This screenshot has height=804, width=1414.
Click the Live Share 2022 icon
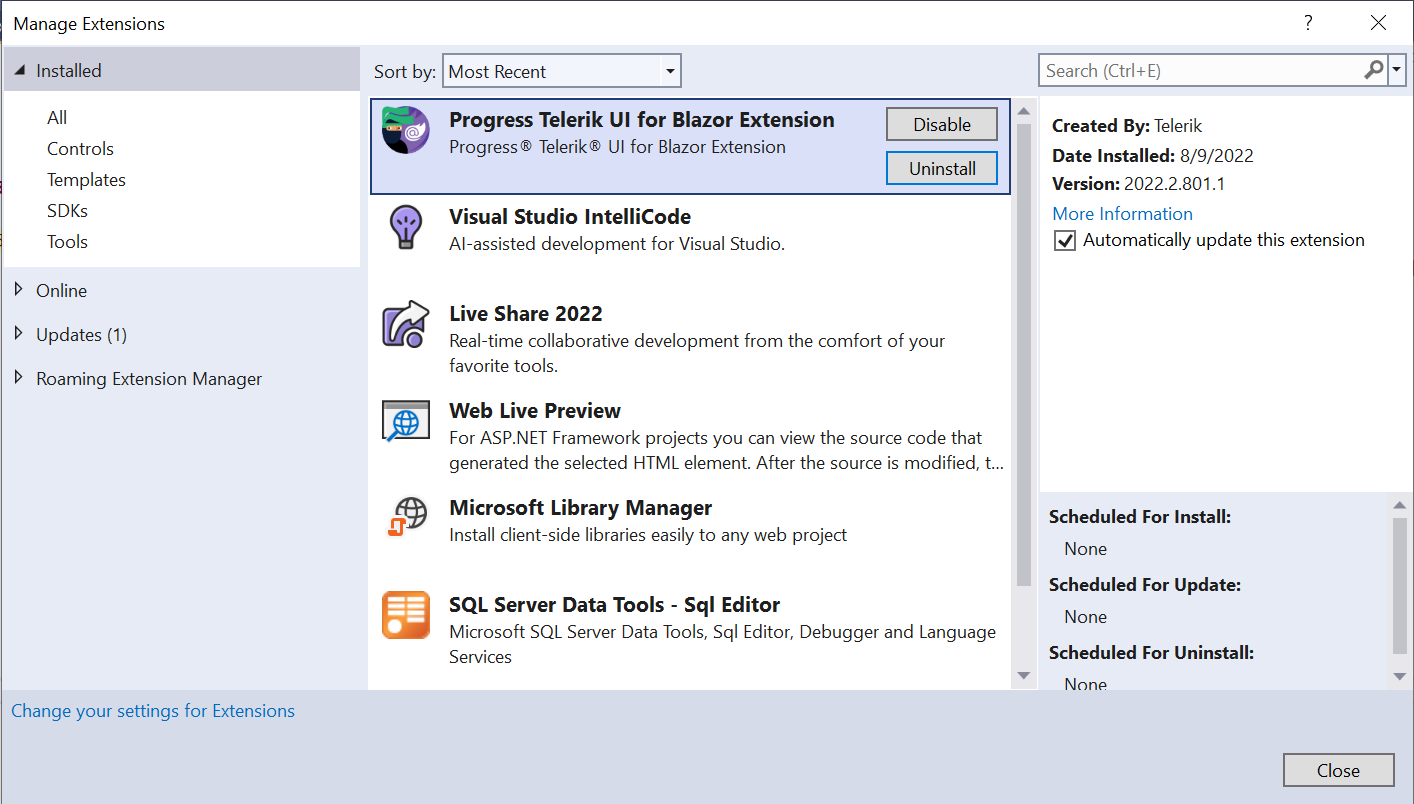pos(406,324)
